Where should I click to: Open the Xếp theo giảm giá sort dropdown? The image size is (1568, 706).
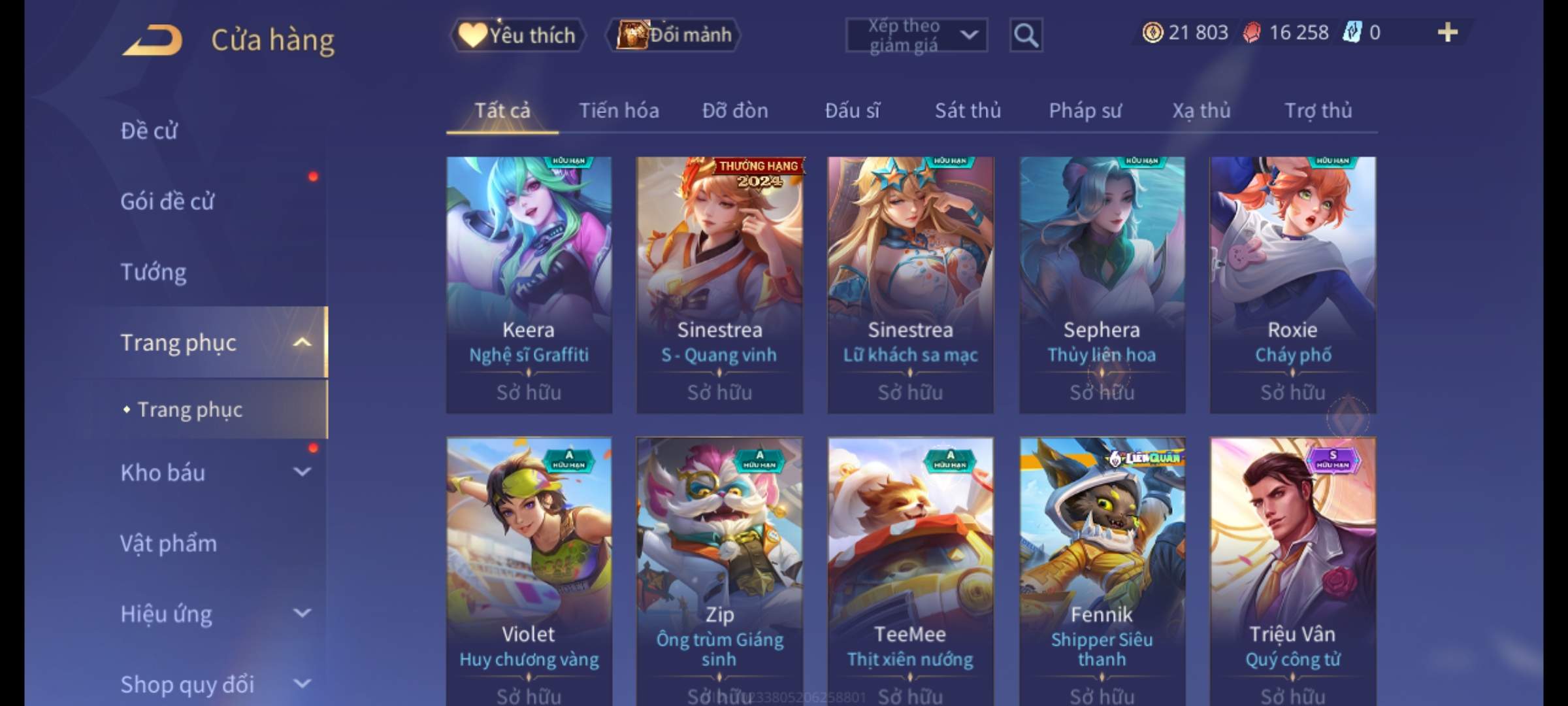[916, 35]
